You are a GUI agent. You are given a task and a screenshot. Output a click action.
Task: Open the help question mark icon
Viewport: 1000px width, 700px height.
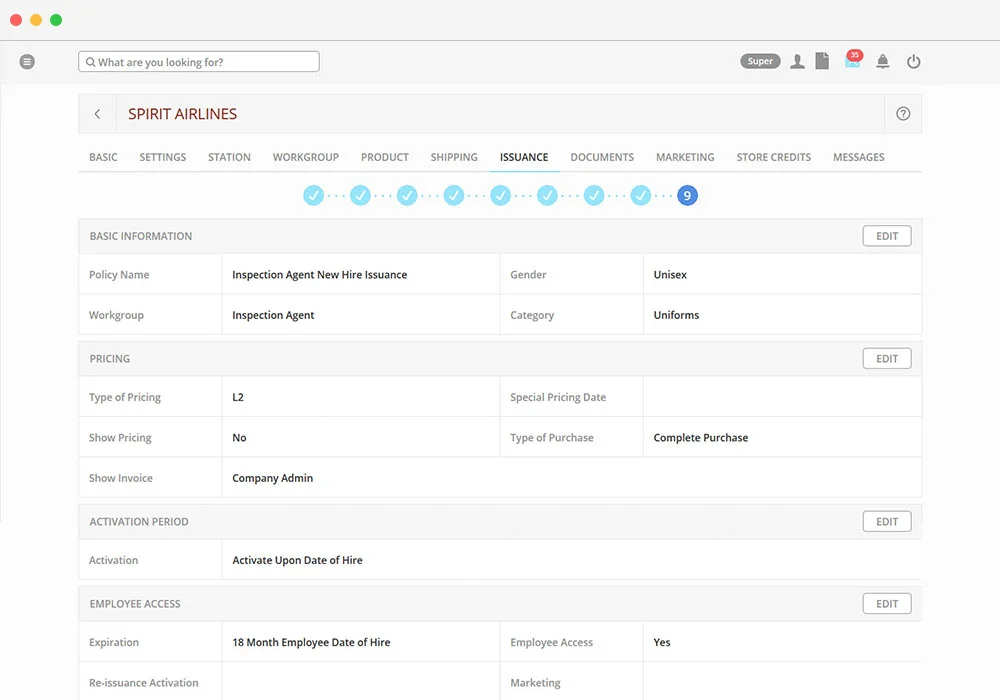click(x=903, y=113)
